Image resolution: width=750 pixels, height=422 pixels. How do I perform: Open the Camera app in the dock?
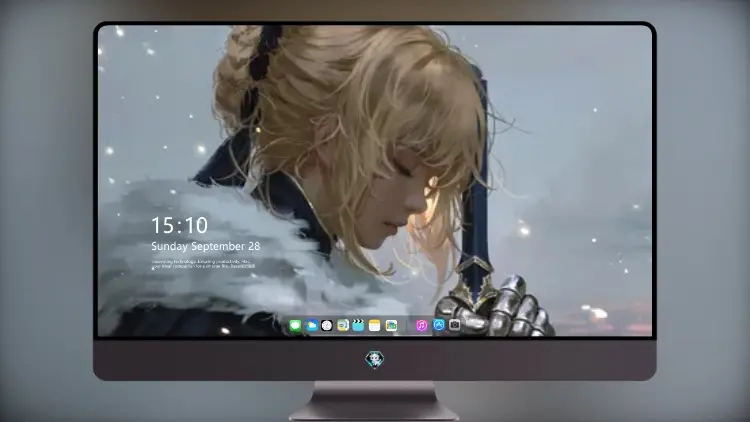[x=454, y=325]
